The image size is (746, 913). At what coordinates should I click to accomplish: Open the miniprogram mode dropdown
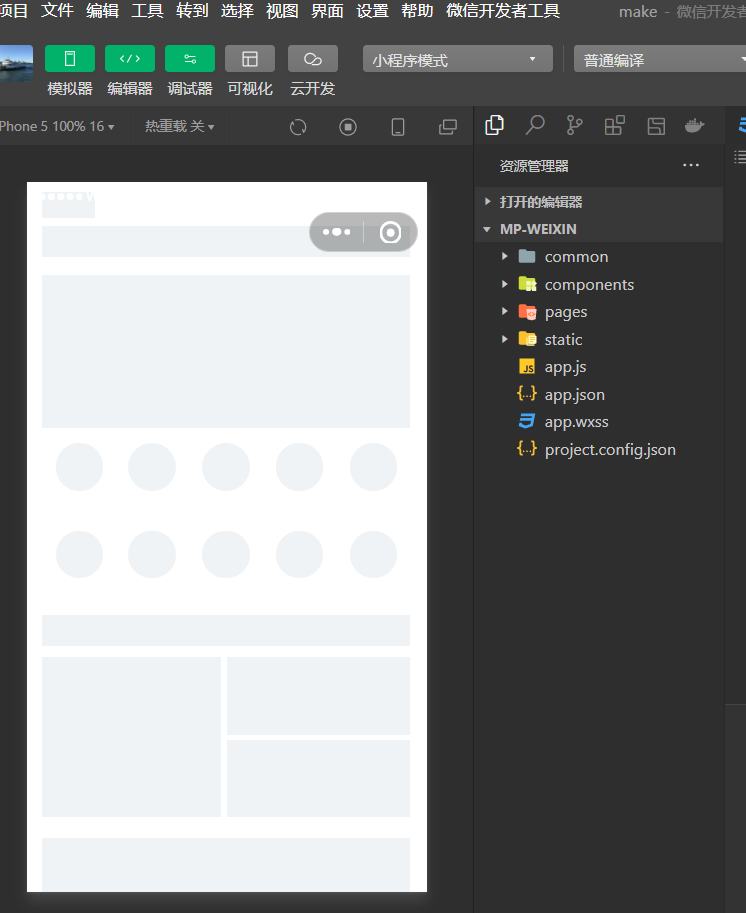point(457,60)
